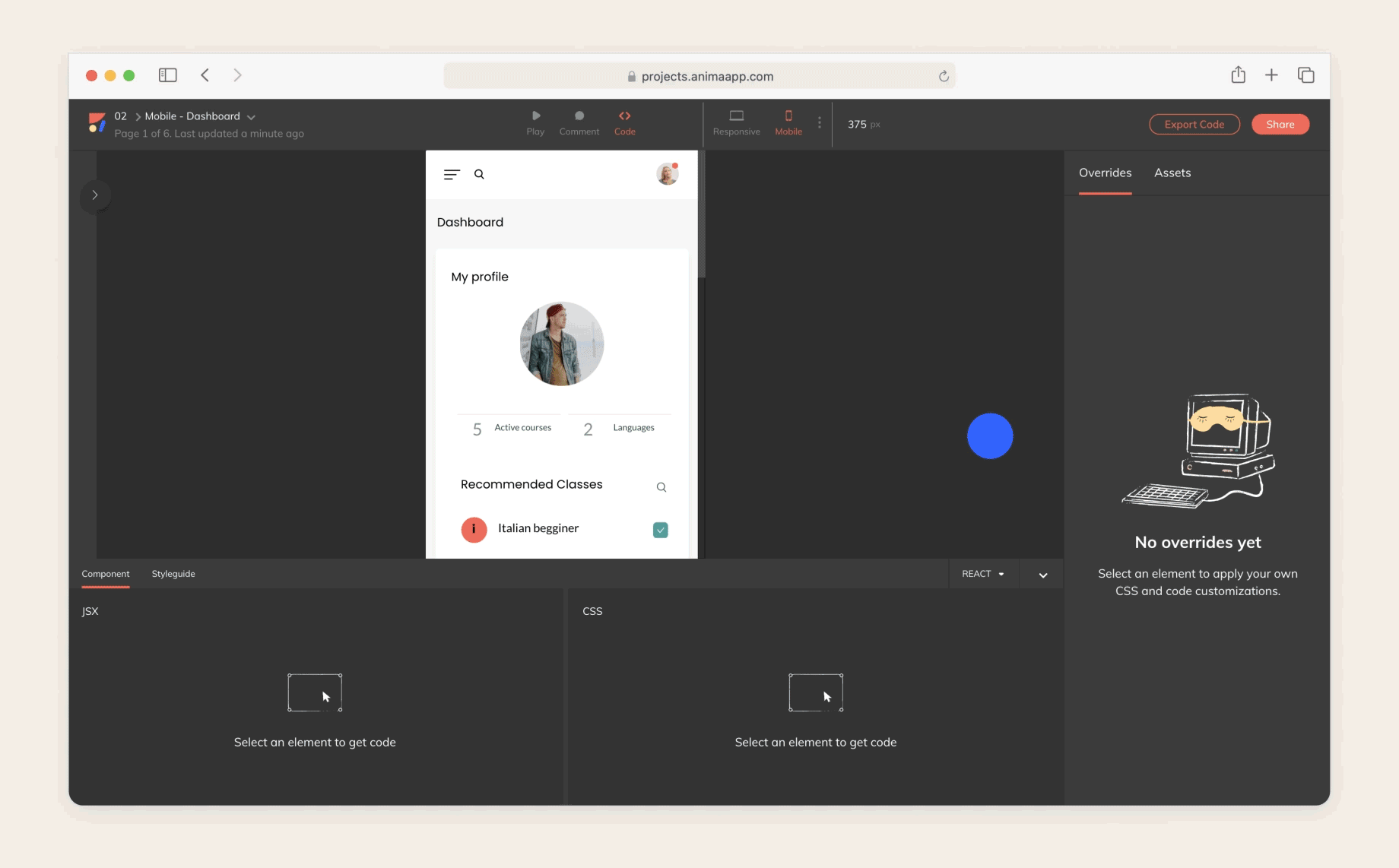Toggle the Mobile device view
The width and height of the screenshot is (1399, 868).
788,116
